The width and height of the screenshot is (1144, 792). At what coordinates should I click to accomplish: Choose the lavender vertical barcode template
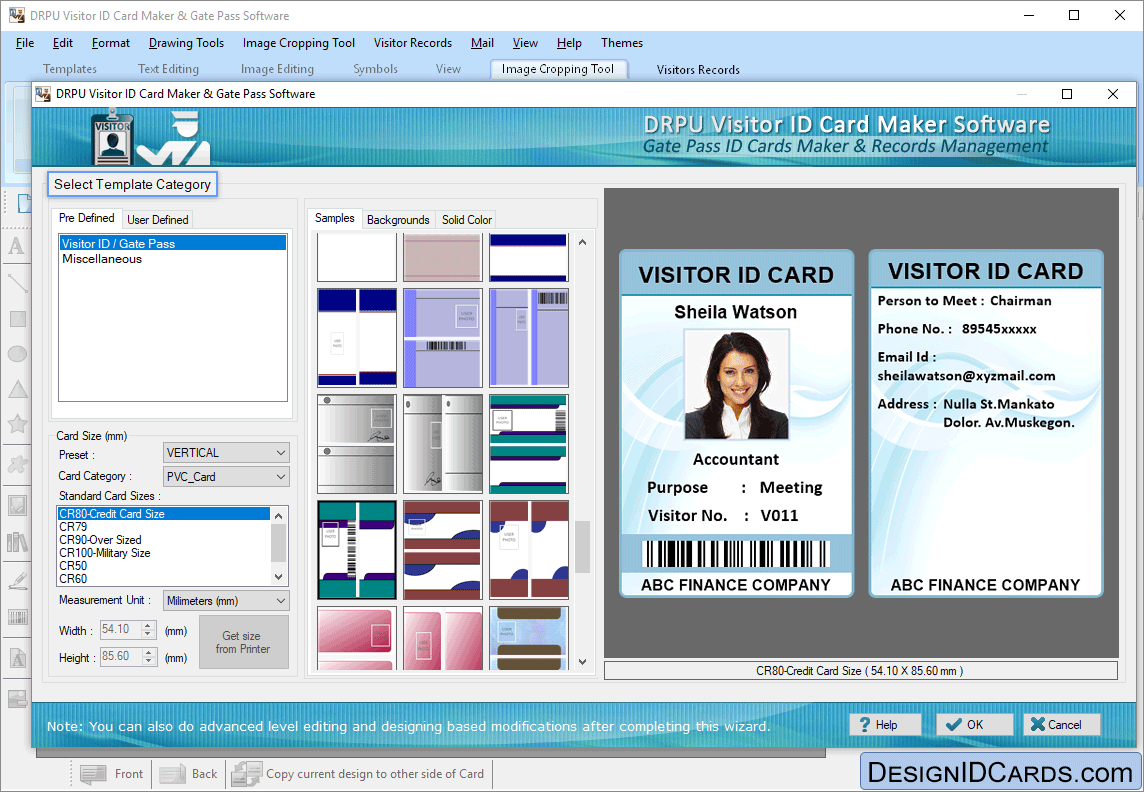tap(529, 338)
